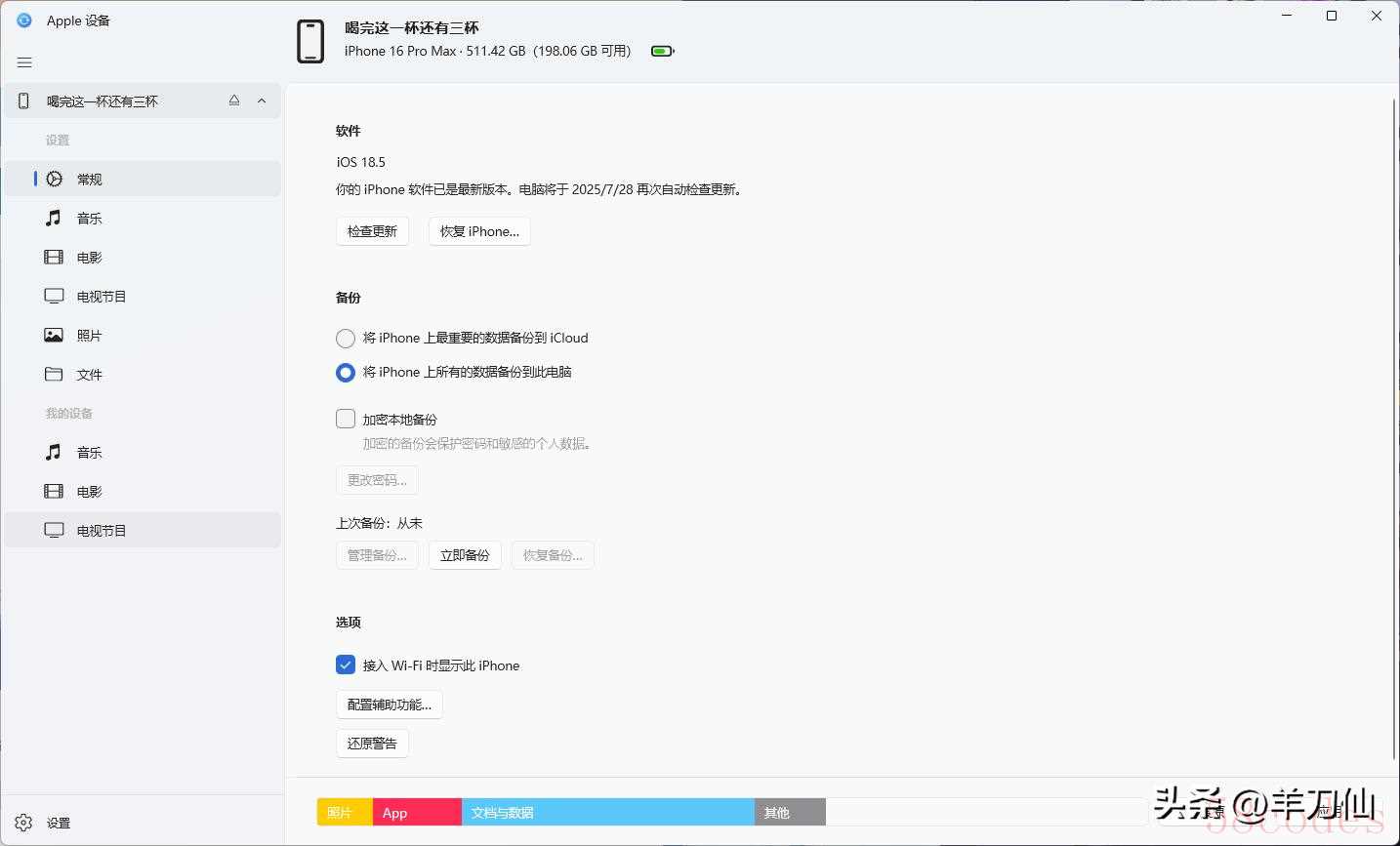1400x846 pixels.
Task: Uncheck 接入 Wi-Fi 时显示此 iPhone
Action: pos(345,665)
